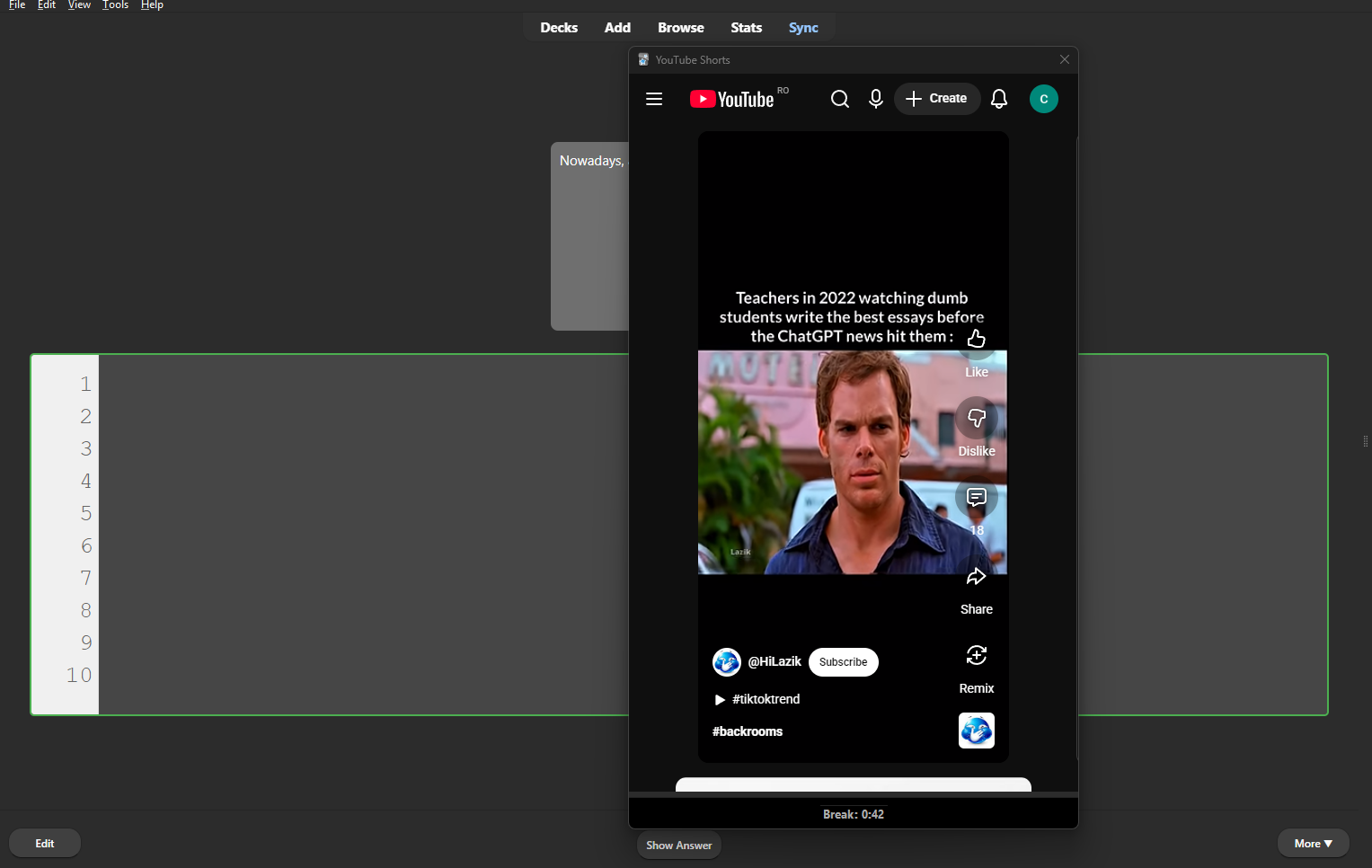
Task: Click the YouTube logo
Action: pyautogui.click(x=732, y=99)
